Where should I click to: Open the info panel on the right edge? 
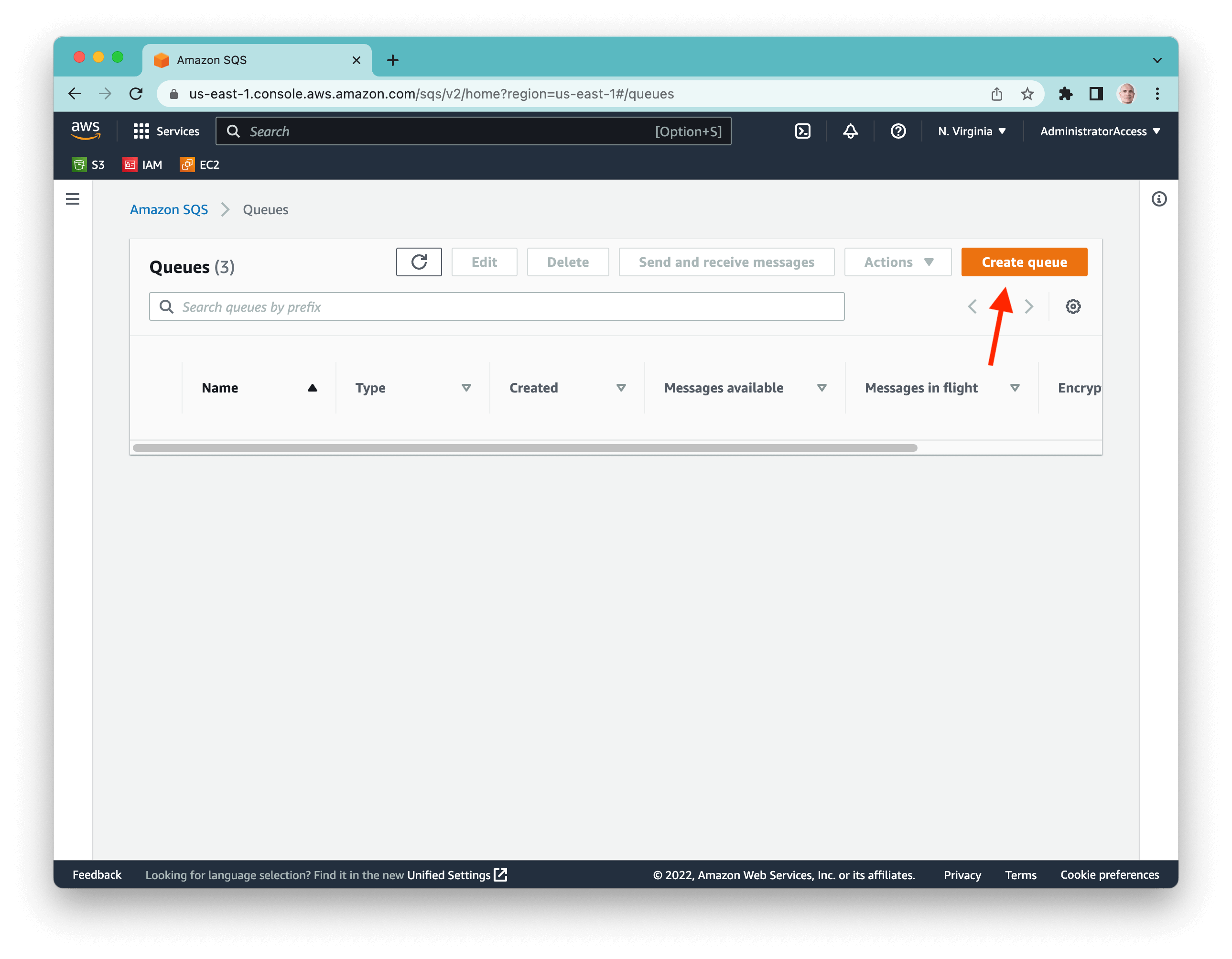pos(1160,199)
